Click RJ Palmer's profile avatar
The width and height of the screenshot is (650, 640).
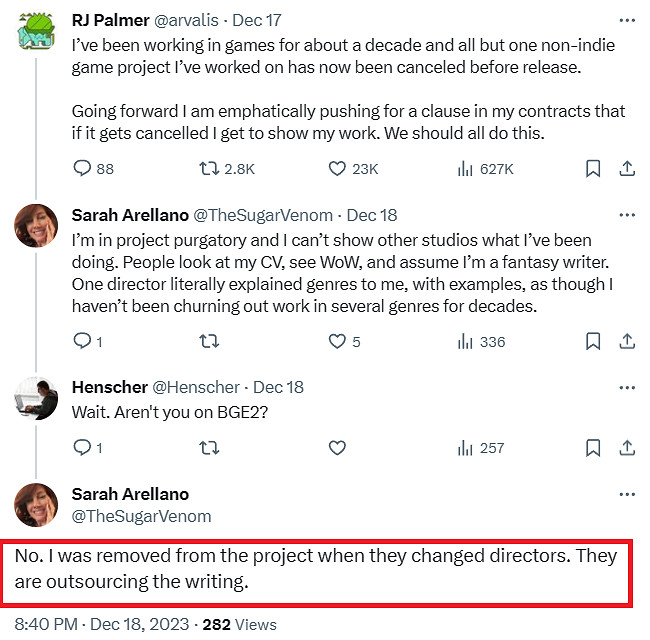click(x=35, y=36)
